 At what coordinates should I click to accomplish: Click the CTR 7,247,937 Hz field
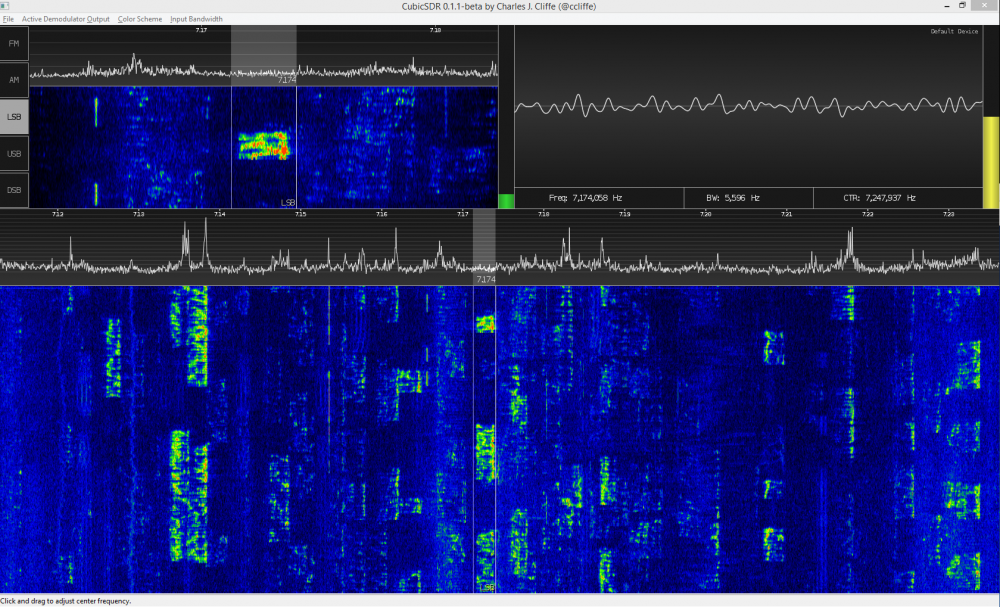pyautogui.click(x=898, y=198)
